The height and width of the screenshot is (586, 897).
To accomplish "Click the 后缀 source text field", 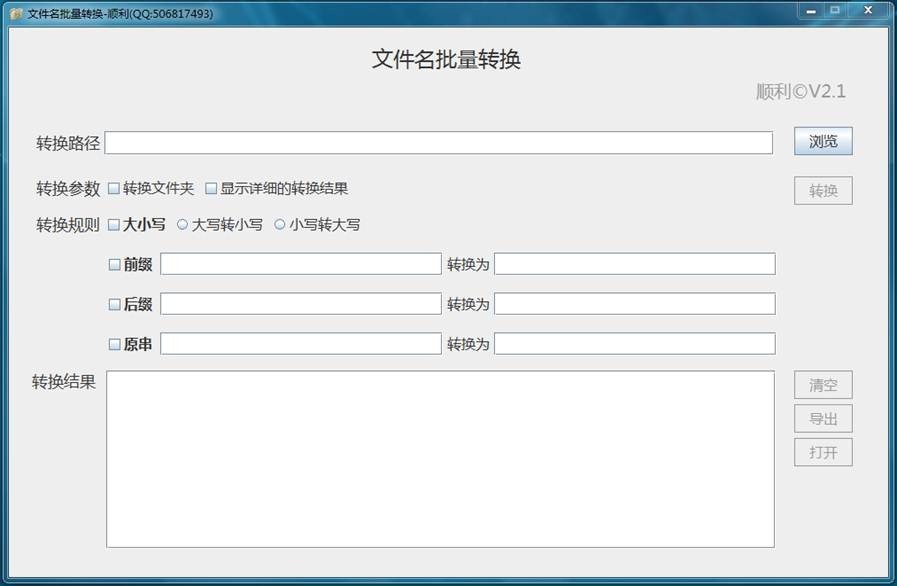I will (x=301, y=304).
